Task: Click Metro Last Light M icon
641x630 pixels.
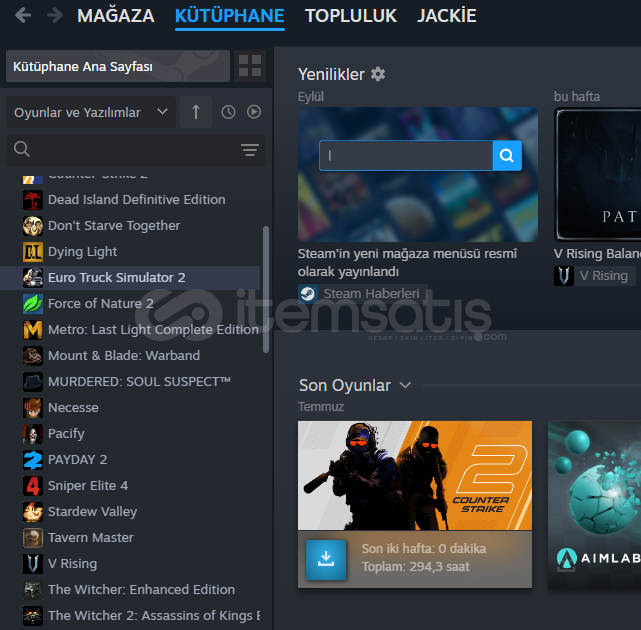Action: (x=33, y=330)
